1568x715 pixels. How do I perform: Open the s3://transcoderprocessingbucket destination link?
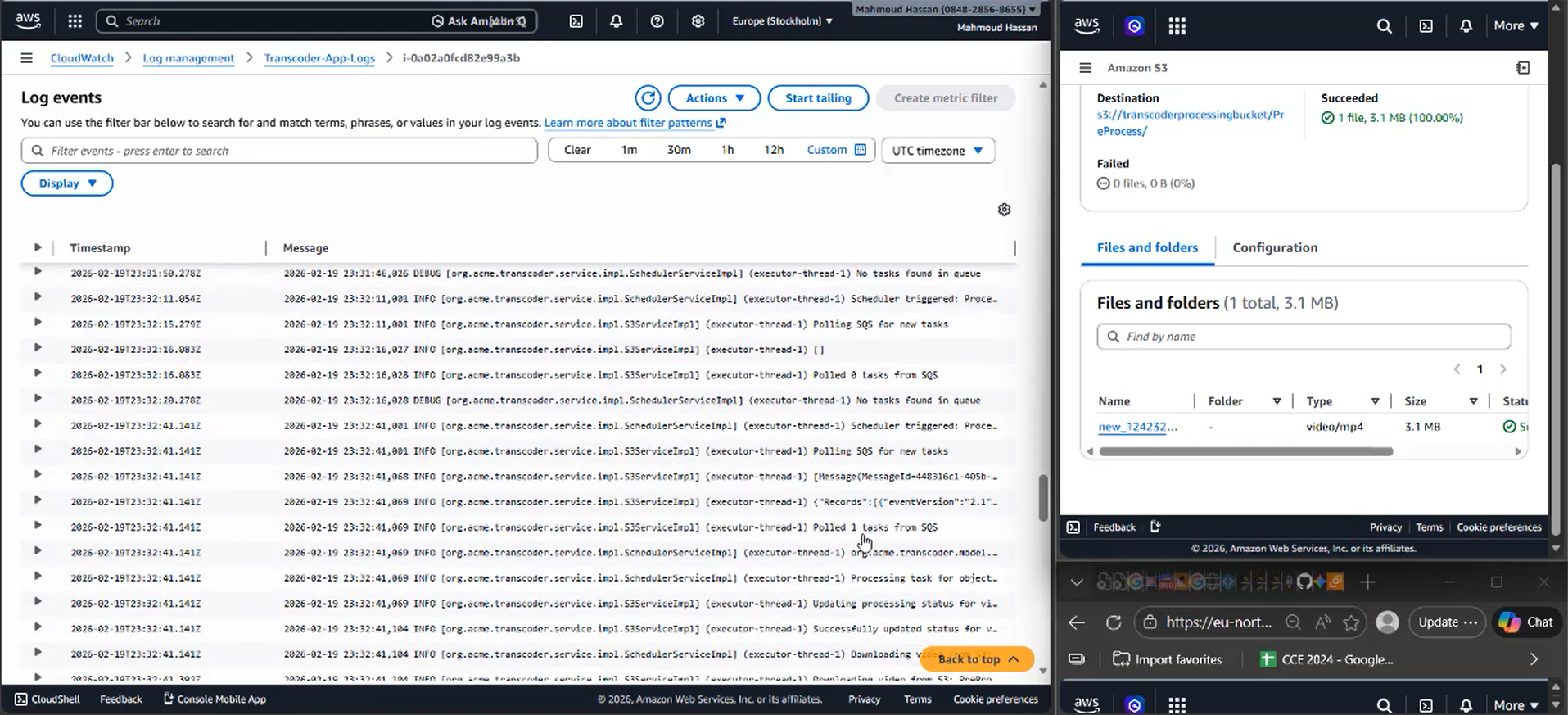pyautogui.click(x=1190, y=123)
